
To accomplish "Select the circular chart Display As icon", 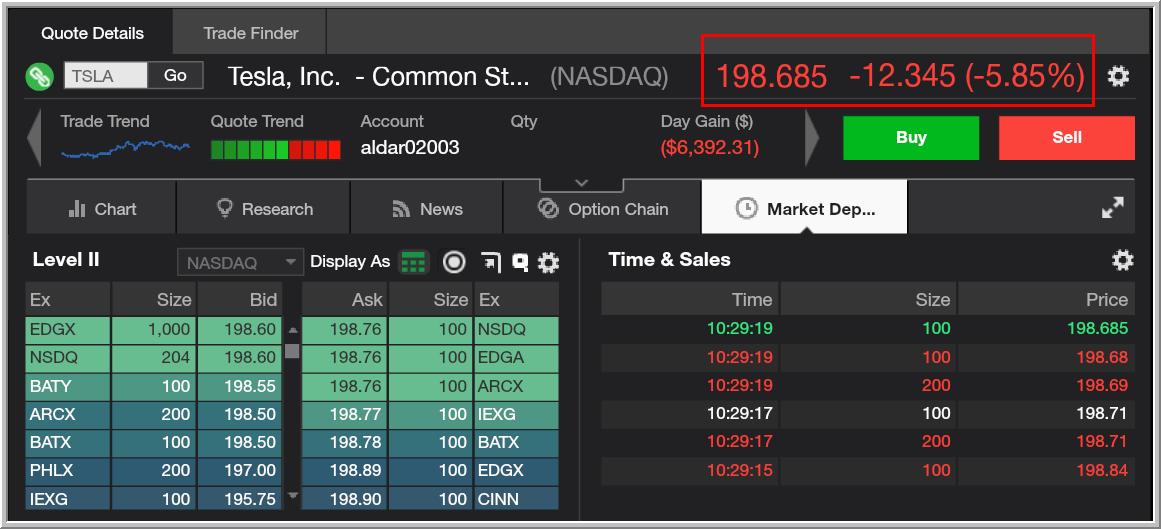I will point(454,262).
